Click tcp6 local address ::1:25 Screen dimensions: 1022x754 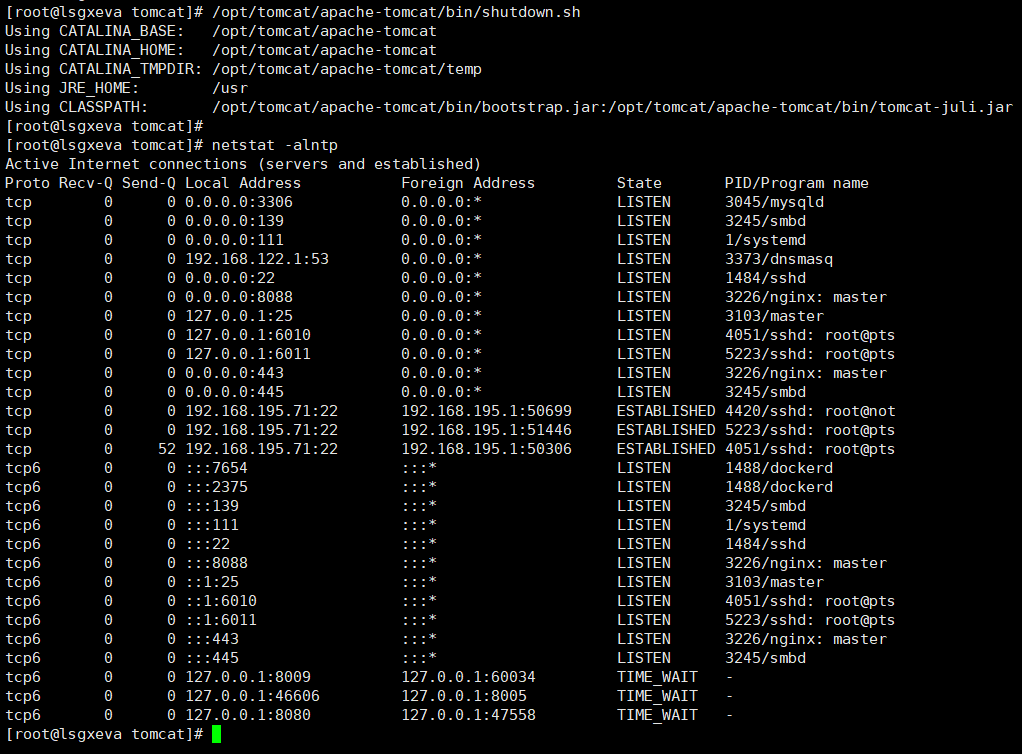(212, 581)
